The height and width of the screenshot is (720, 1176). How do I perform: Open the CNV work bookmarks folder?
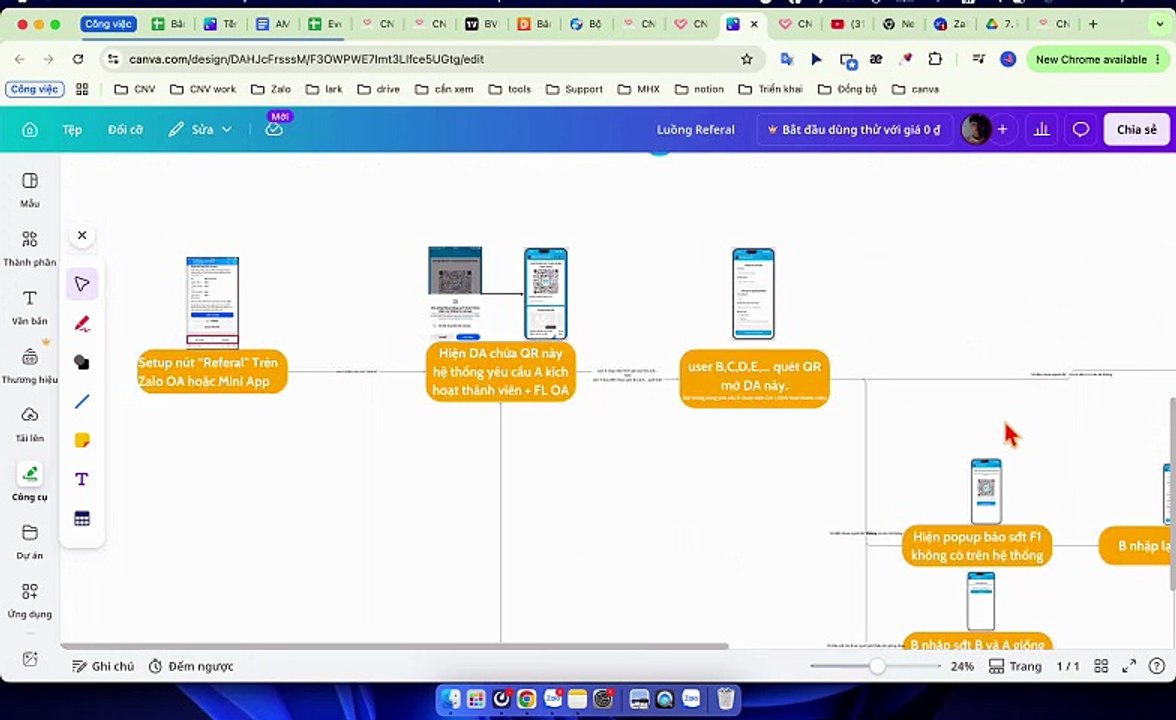[203, 89]
